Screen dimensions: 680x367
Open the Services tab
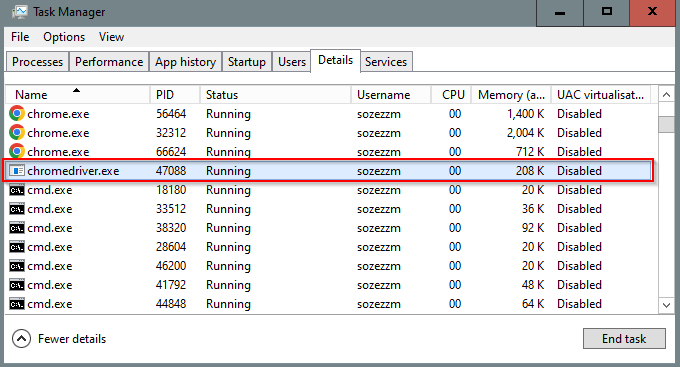[386, 62]
